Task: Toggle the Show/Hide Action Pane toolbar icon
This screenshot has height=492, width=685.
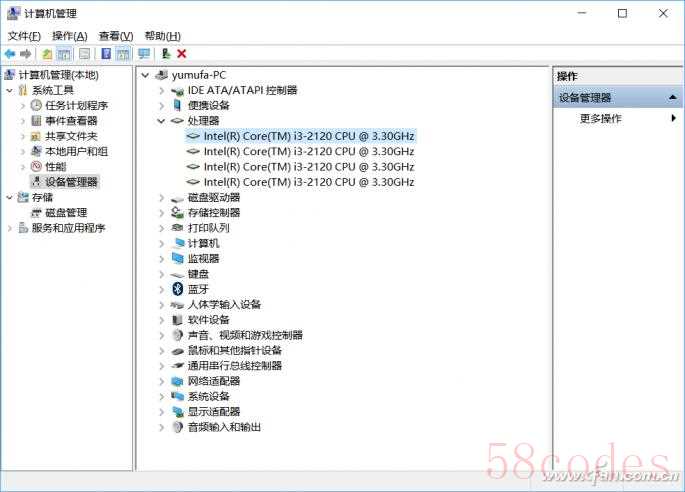Action: [123, 54]
